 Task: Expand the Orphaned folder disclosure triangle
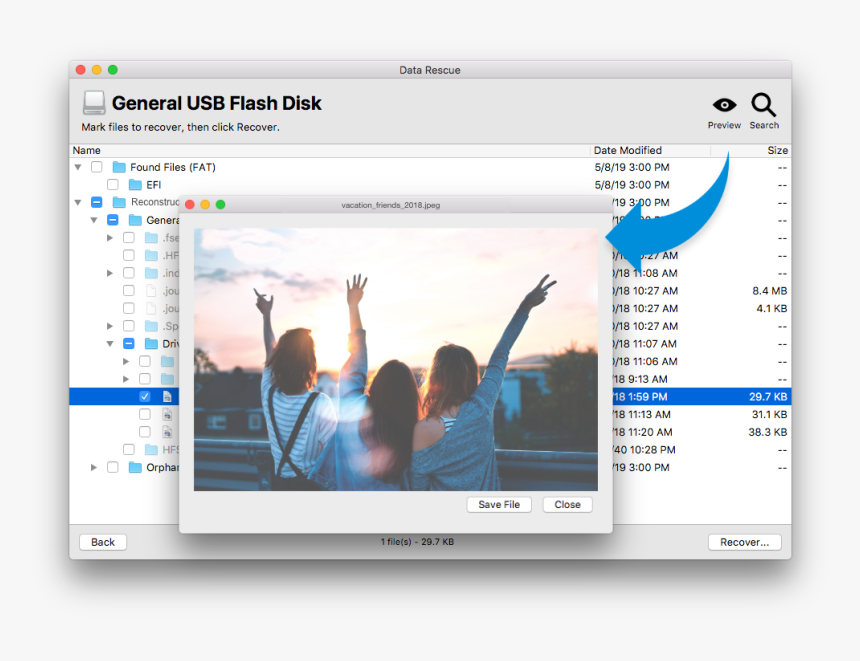point(94,467)
